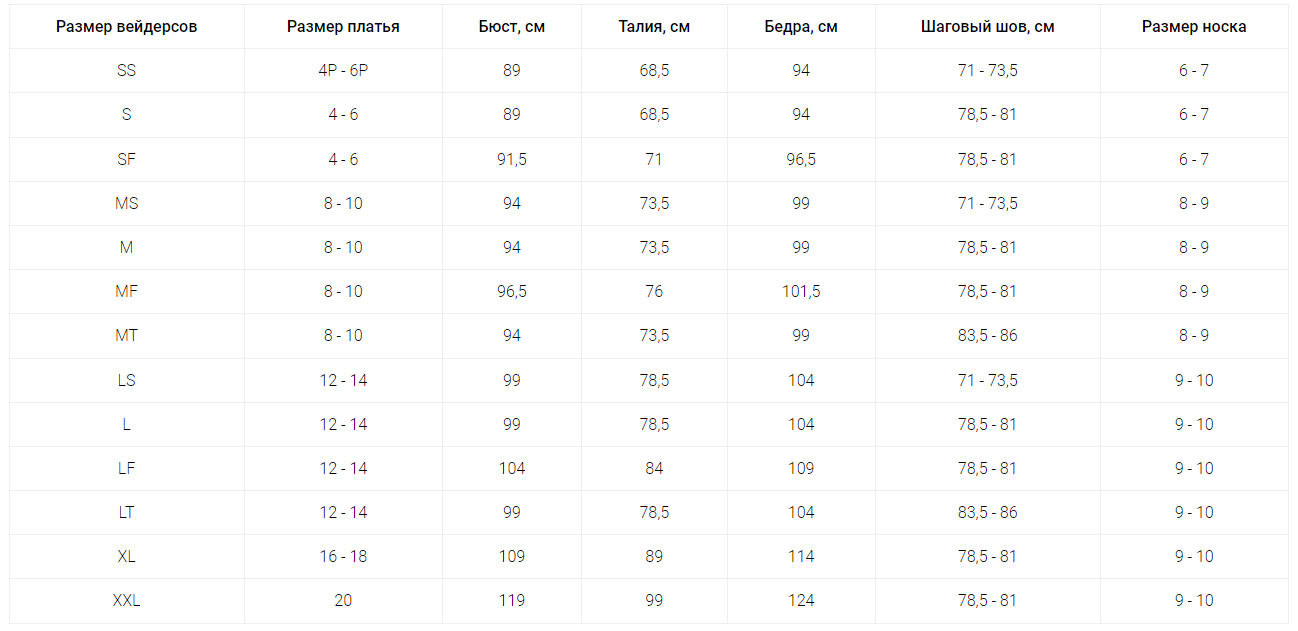
Task: Click the 101,5 hips value
Action: coord(801,292)
